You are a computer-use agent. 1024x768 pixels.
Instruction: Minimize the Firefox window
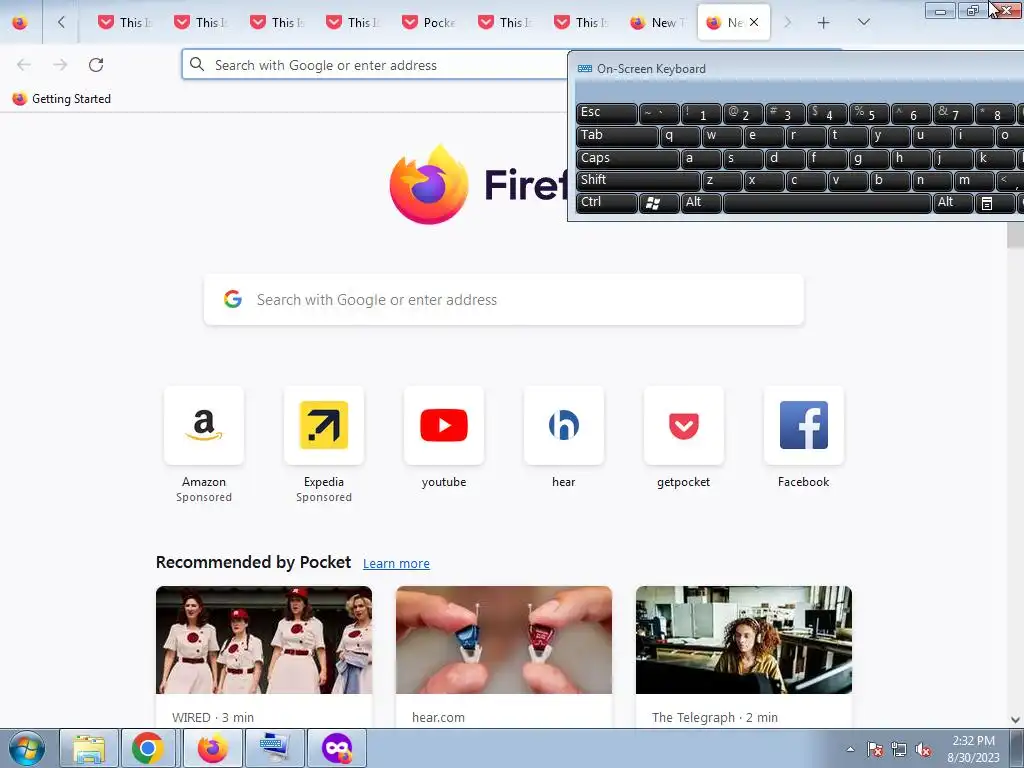(940, 11)
